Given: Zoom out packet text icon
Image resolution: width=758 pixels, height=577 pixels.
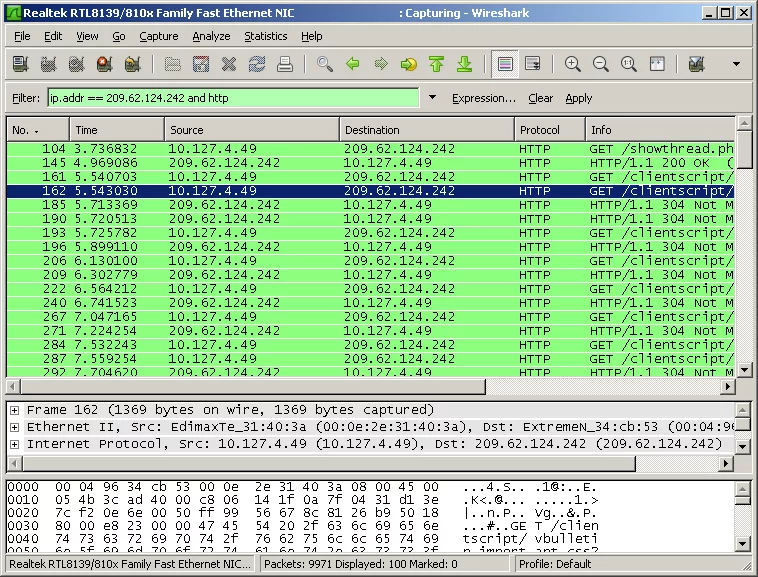Looking at the screenshot, I should (600, 64).
